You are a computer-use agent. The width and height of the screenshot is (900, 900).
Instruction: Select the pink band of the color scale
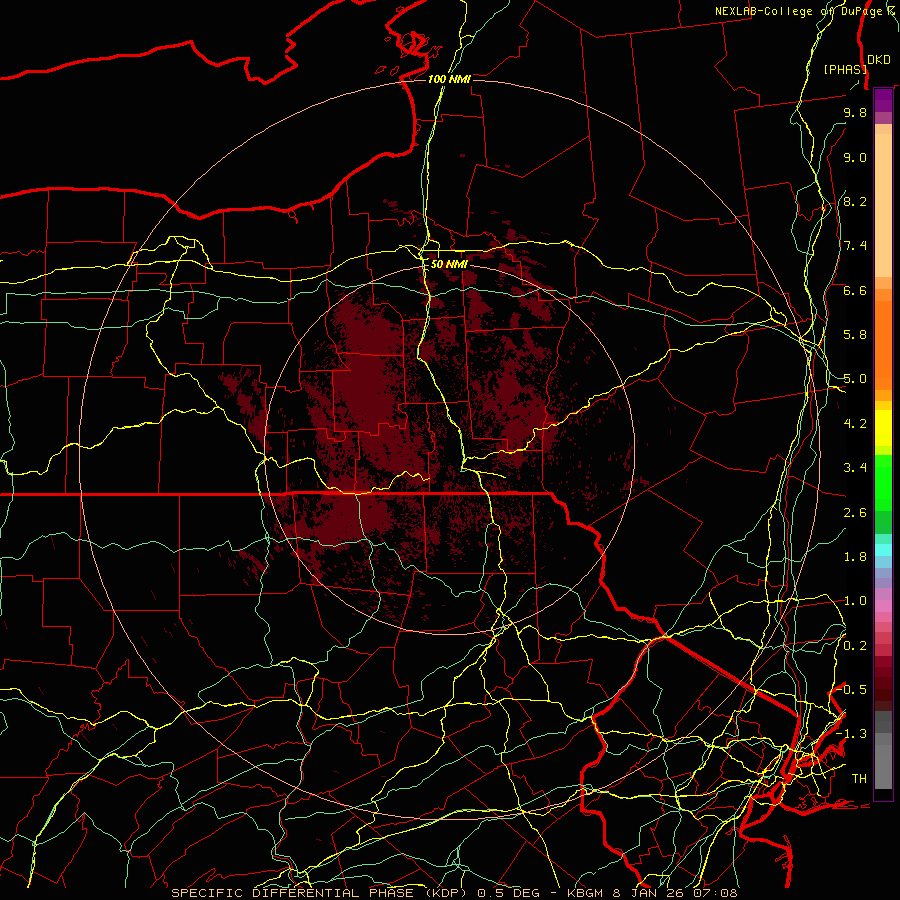point(883,606)
